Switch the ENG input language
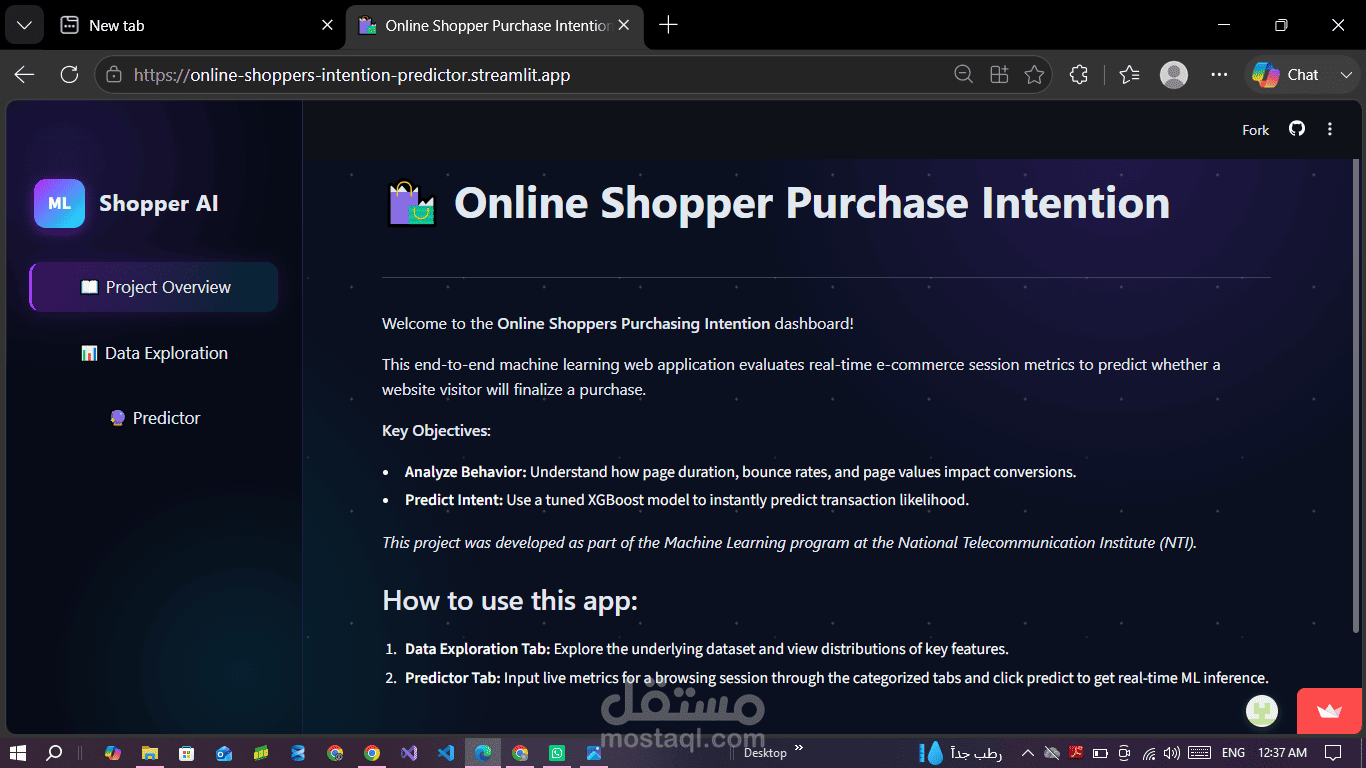The image size is (1366, 768). (x=1233, y=753)
